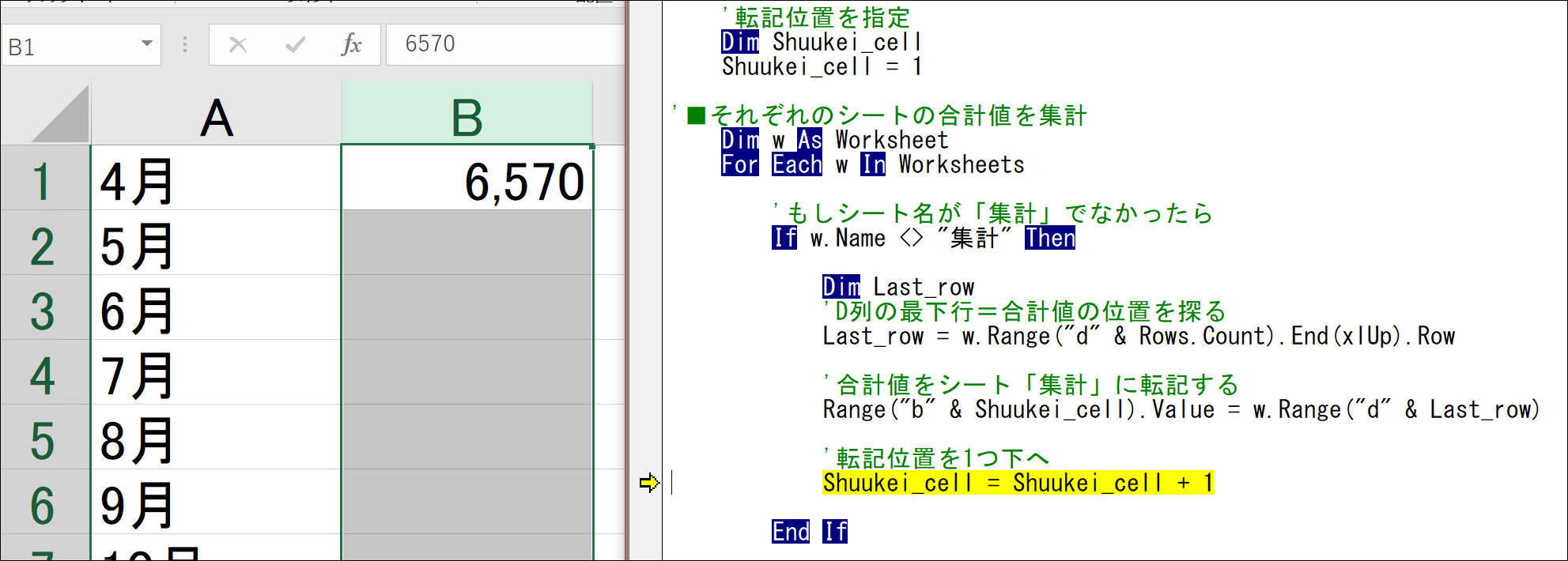Open the Name Box dropdown arrow

click(x=146, y=44)
